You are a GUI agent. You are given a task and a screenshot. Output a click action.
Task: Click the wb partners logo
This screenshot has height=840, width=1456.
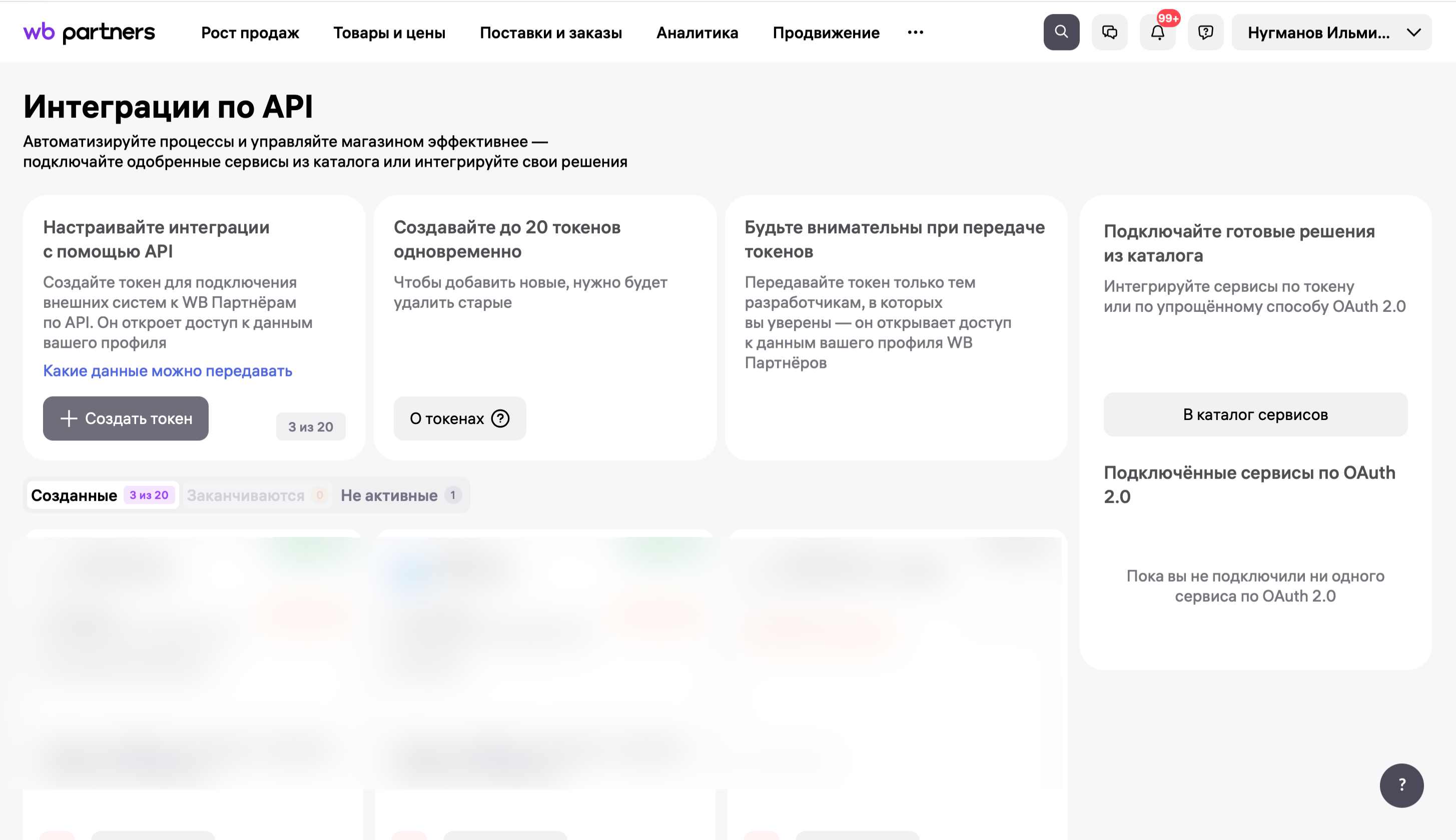(x=89, y=33)
